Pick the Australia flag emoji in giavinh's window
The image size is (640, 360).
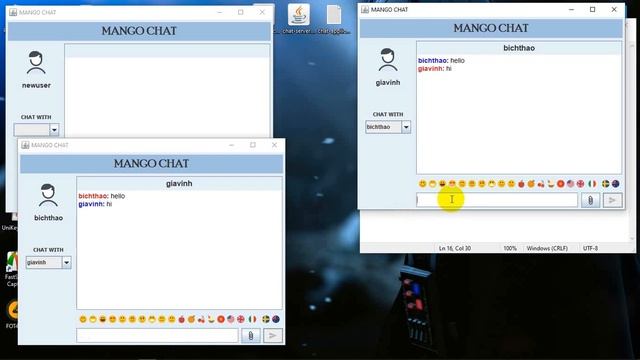(x=616, y=184)
